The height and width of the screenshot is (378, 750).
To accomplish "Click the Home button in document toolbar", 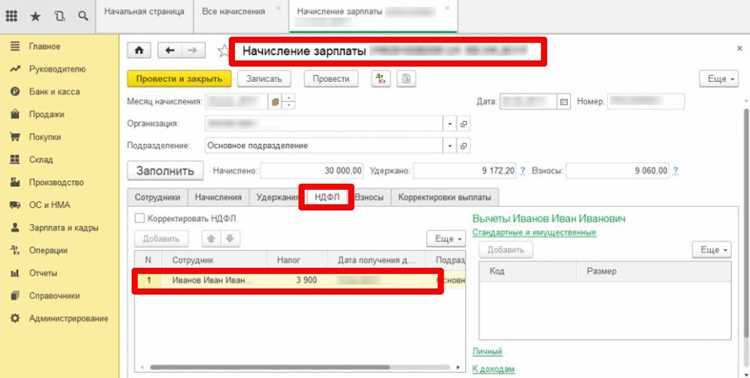I will coord(139,50).
